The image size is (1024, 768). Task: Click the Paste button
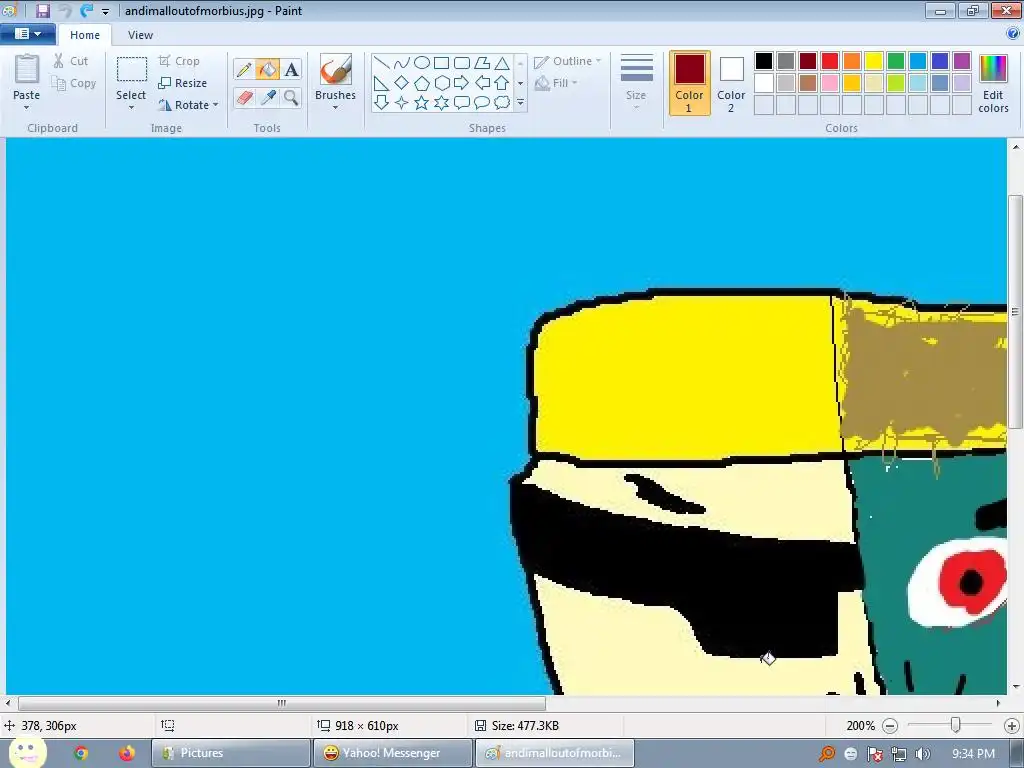[x=27, y=77]
